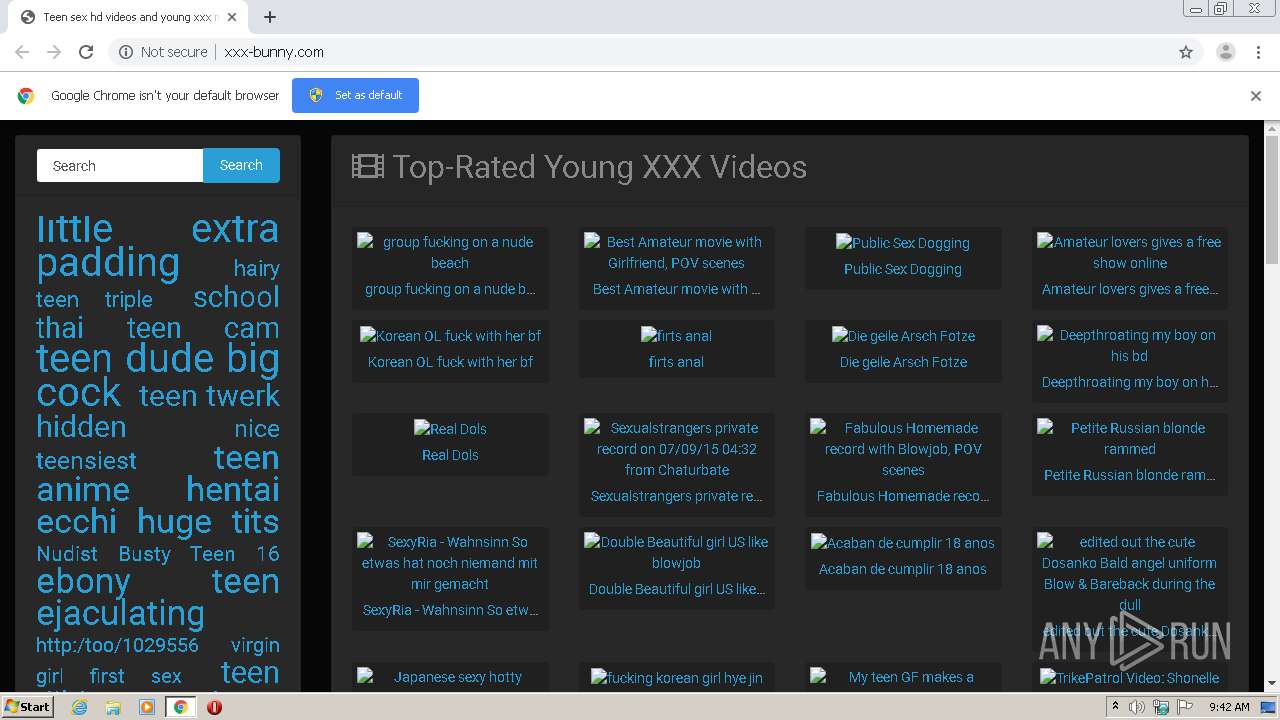The width and height of the screenshot is (1280, 720).
Task: Dismiss the default browser infobar
Action: coord(1256,96)
